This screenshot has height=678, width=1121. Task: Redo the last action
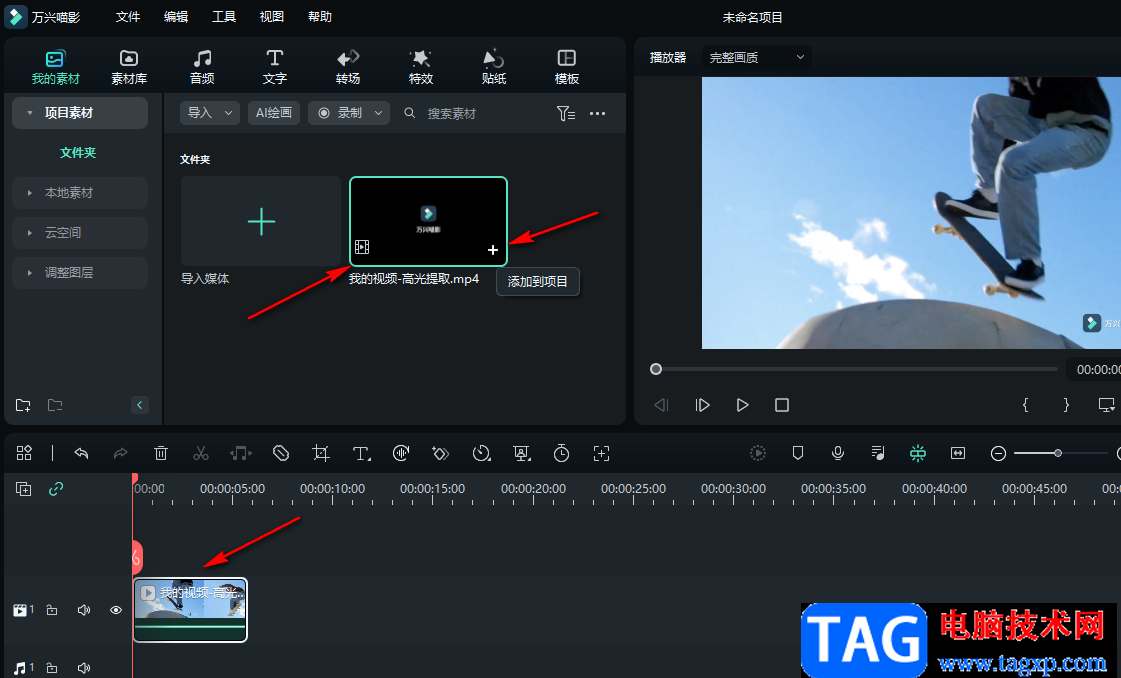(x=121, y=453)
